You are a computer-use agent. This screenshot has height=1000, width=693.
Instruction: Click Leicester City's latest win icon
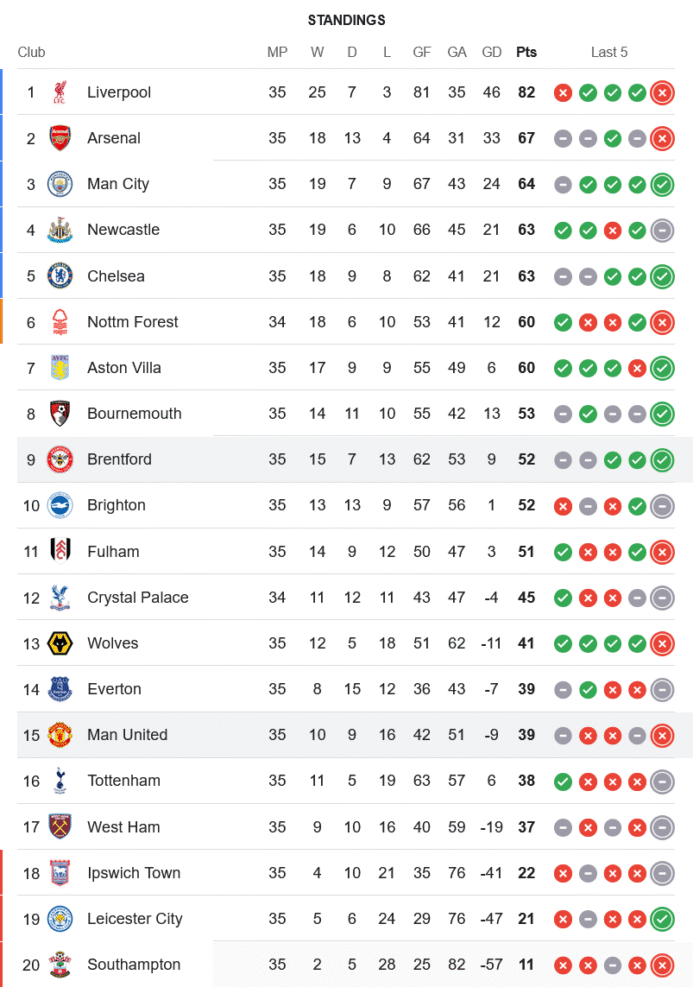point(661,919)
